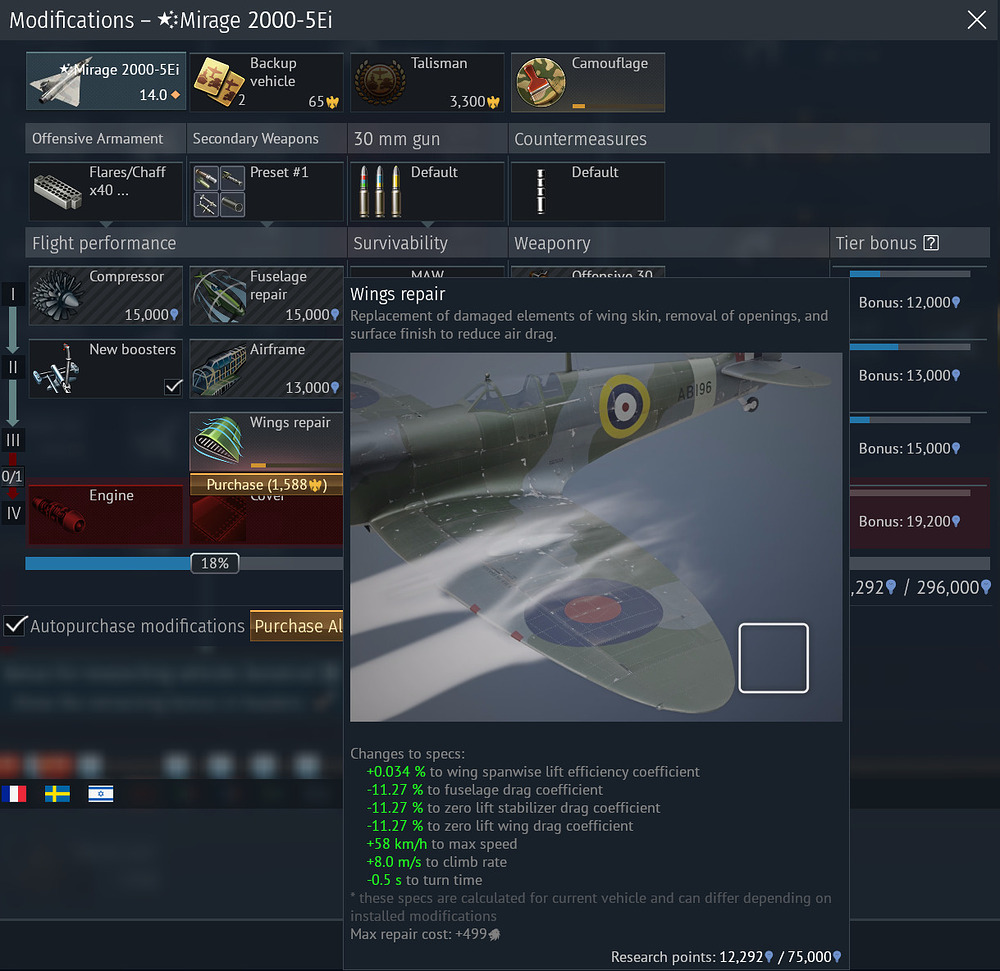
Task: Select the locked Engine modification
Action: tap(106, 515)
